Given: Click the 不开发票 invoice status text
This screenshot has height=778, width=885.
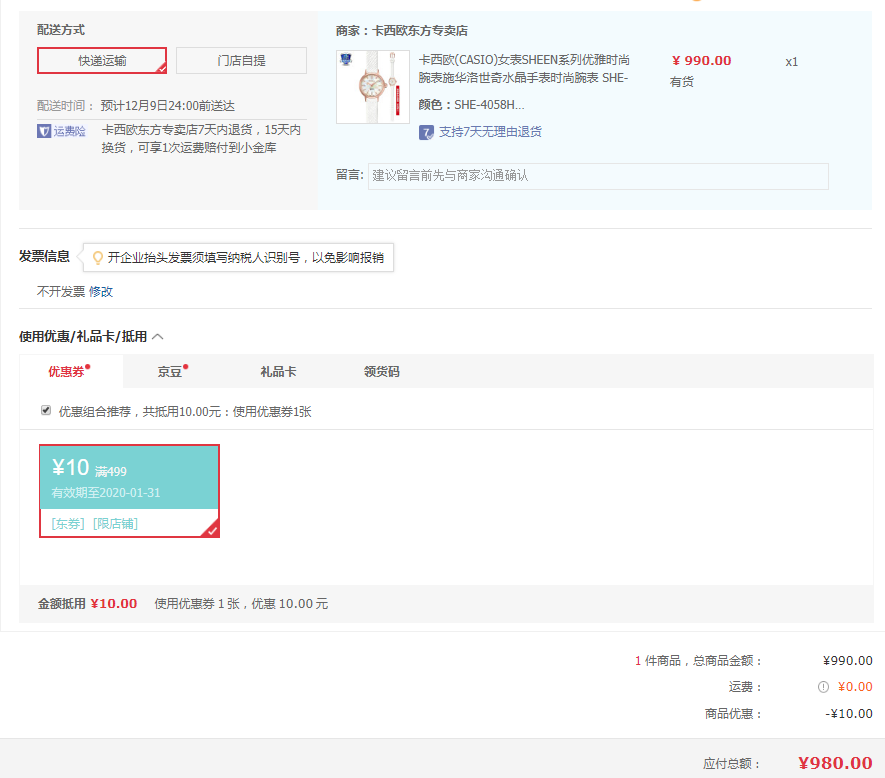Looking at the screenshot, I should pos(61,291).
